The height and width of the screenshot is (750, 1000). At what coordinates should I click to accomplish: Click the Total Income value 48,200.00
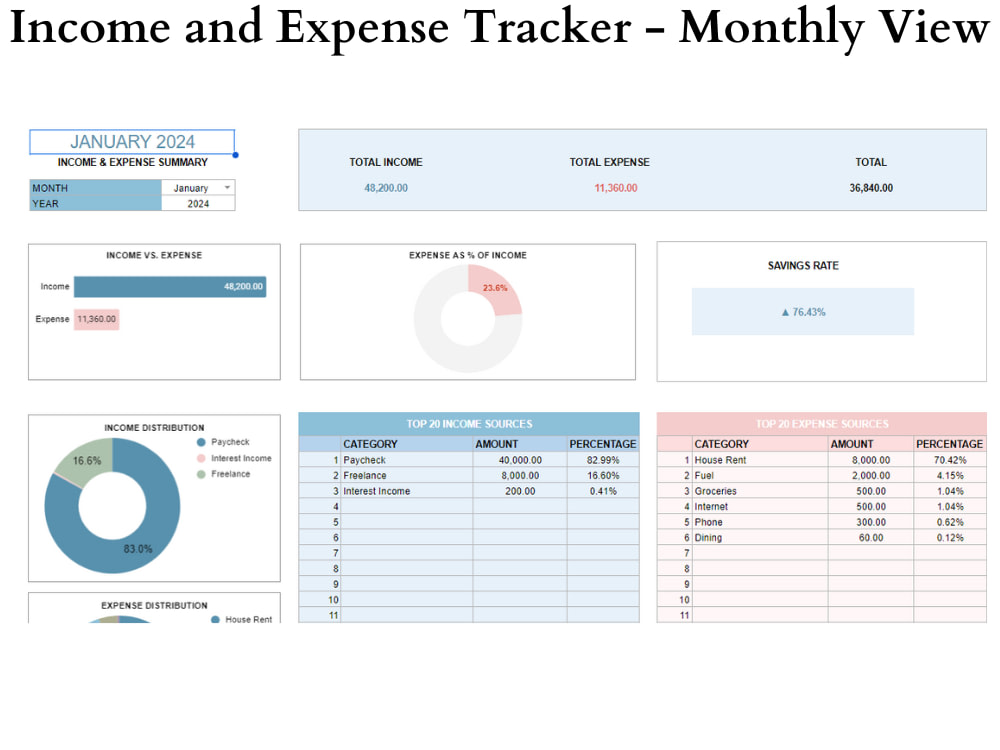(x=386, y=187)
